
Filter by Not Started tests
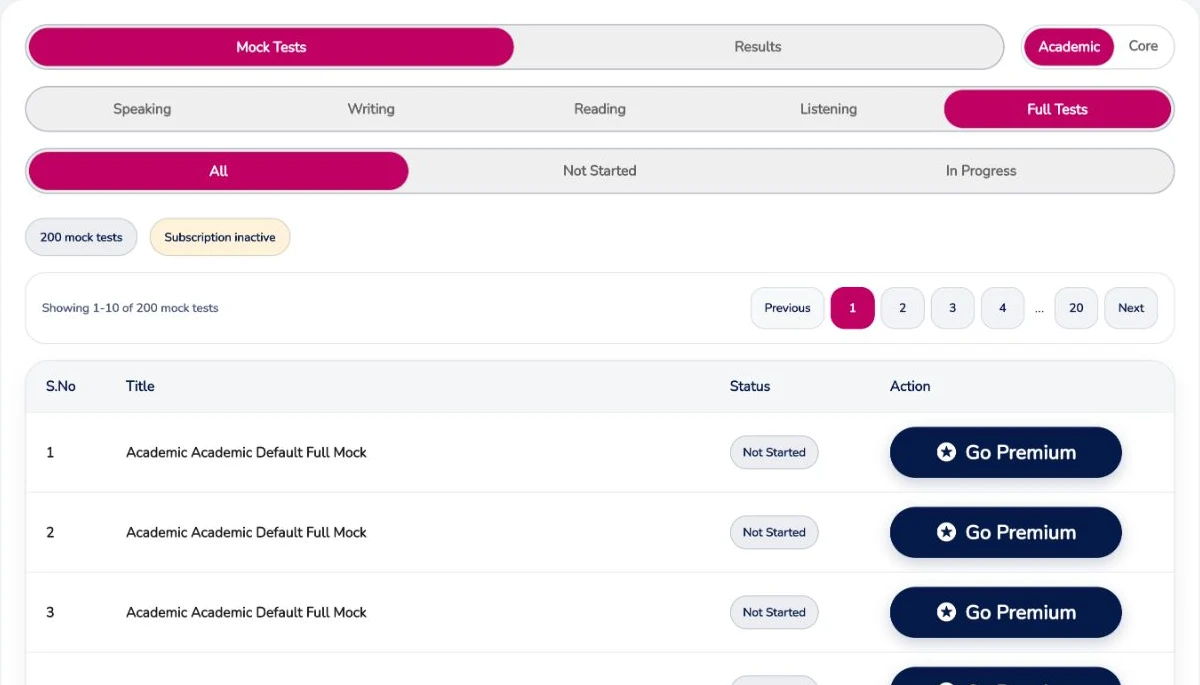pyautogui.click(x=600, y=171)
